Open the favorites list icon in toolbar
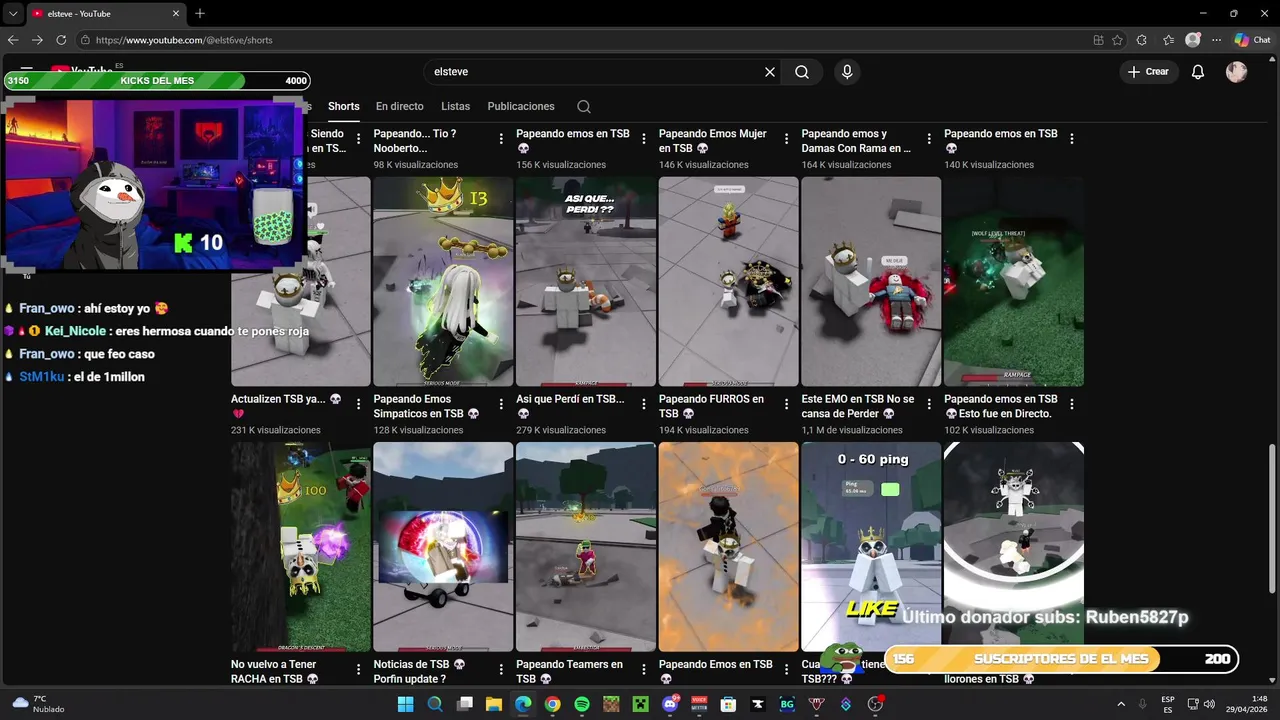 [1169, 40]
